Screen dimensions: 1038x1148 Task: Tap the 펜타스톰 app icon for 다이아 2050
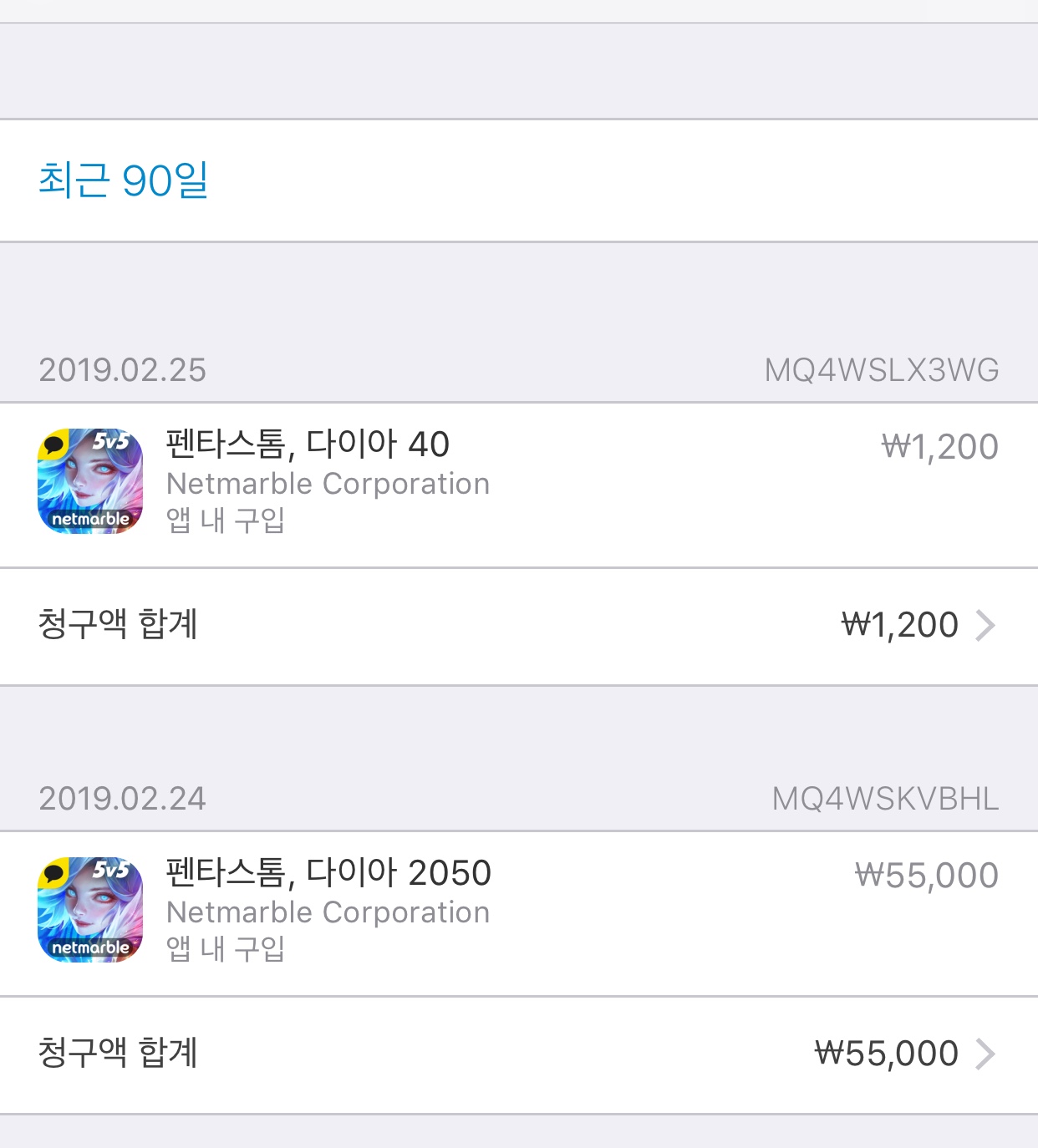(90, 910)
